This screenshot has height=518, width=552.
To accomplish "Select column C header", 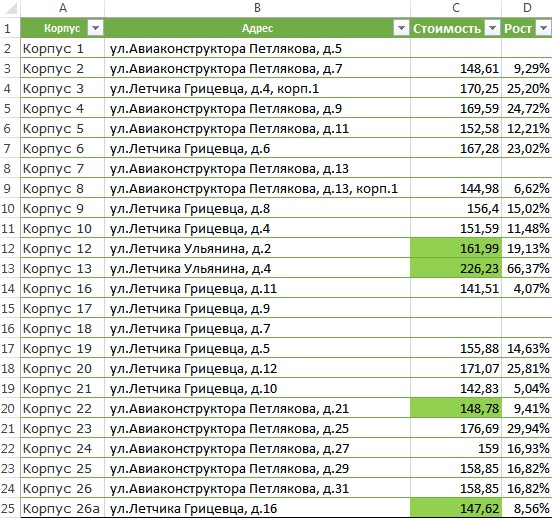I will point(456,8).
